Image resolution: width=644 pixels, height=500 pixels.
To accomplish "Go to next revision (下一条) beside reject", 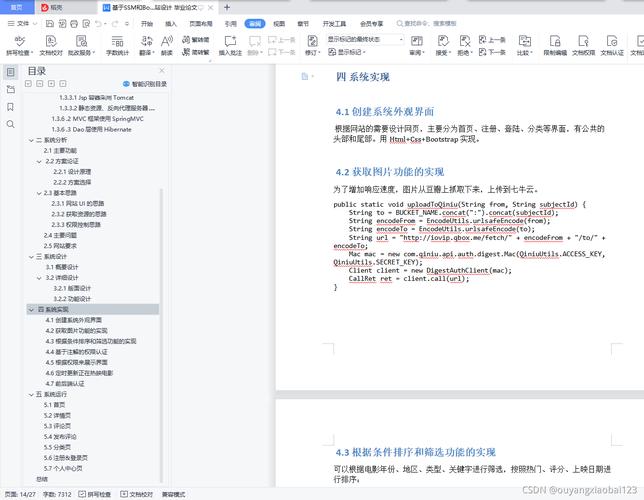I will tap(492, 52).
